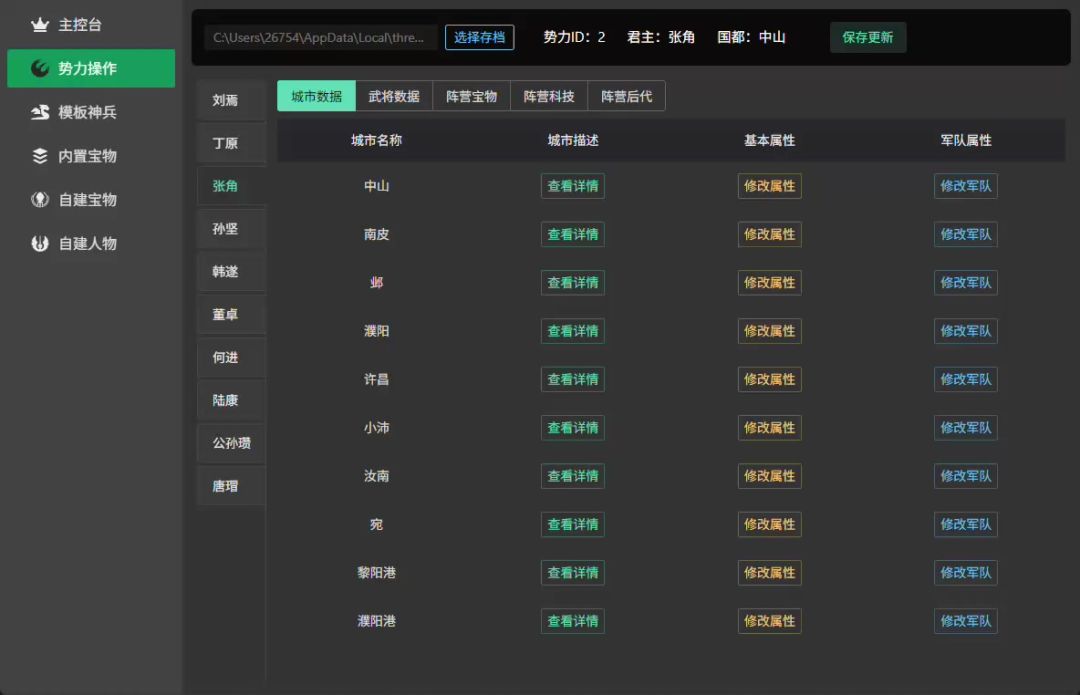Click the crown icon beside 主控台
Image resolution: width=1080 pixels, height=695 pixels.
tap(40, 25)
